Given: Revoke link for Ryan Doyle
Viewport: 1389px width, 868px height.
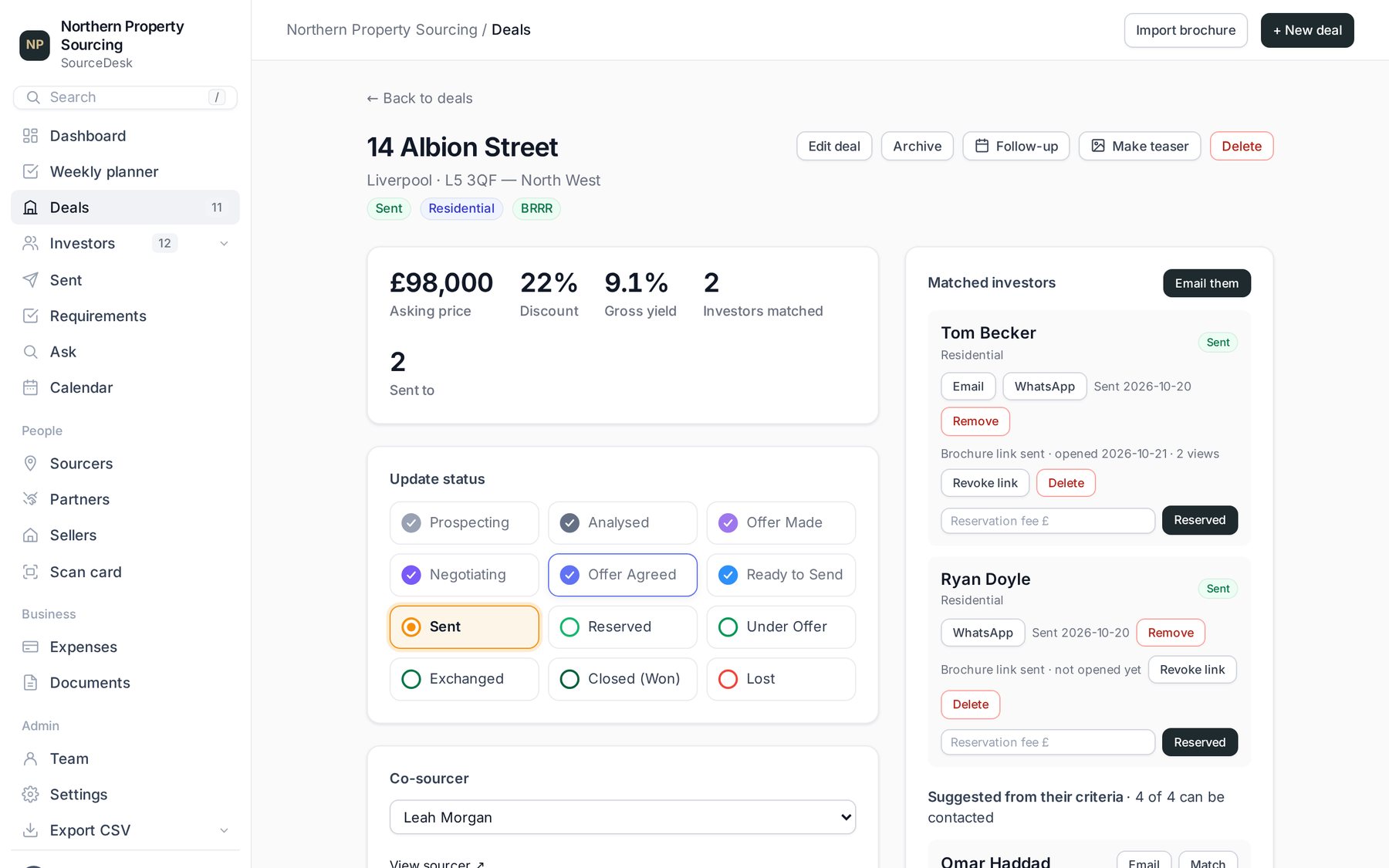Looking at the screenshot, I should point(1192,670).
